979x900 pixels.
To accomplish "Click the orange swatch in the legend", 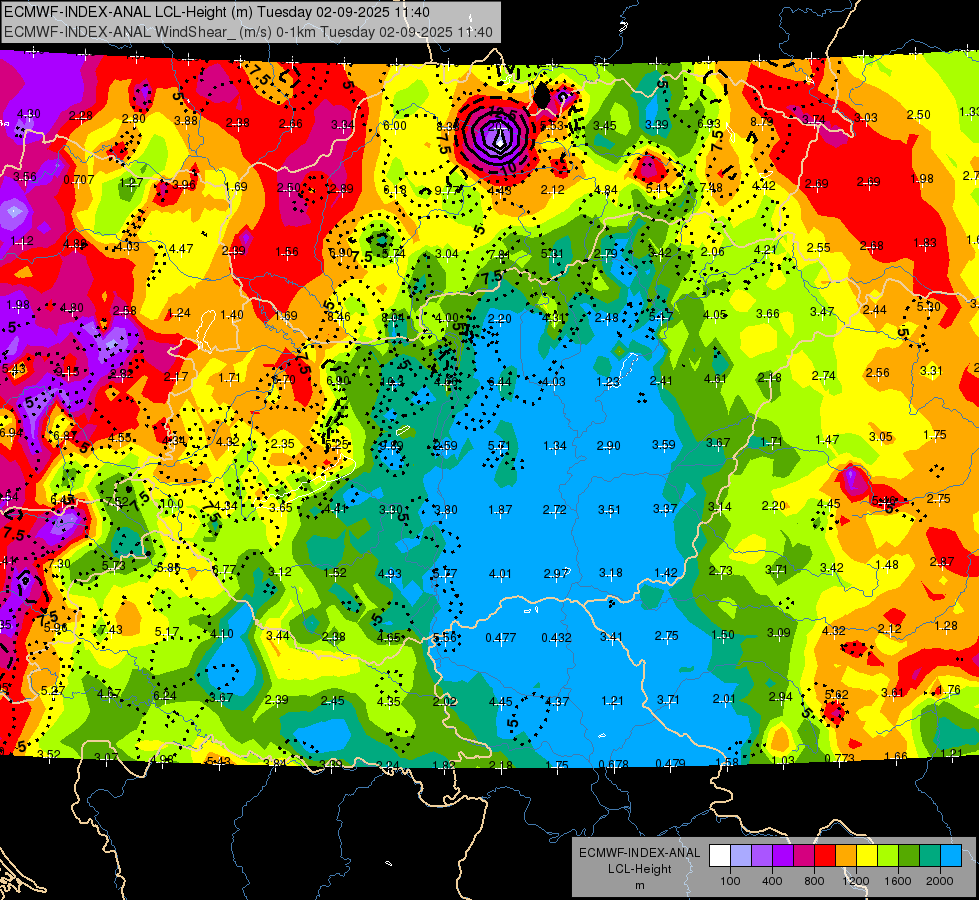I will 846,856.
